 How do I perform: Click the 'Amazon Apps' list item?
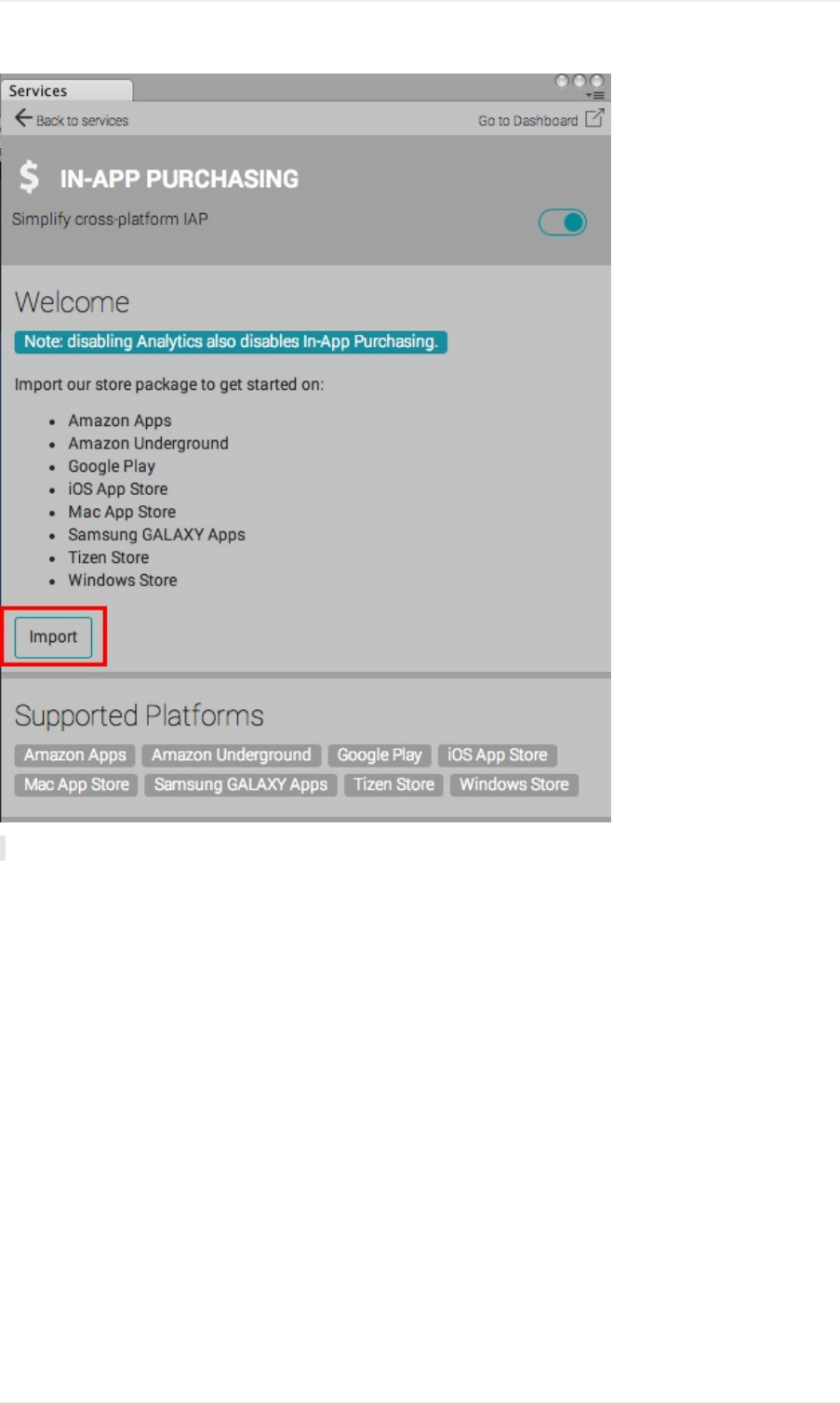point(120,421)
